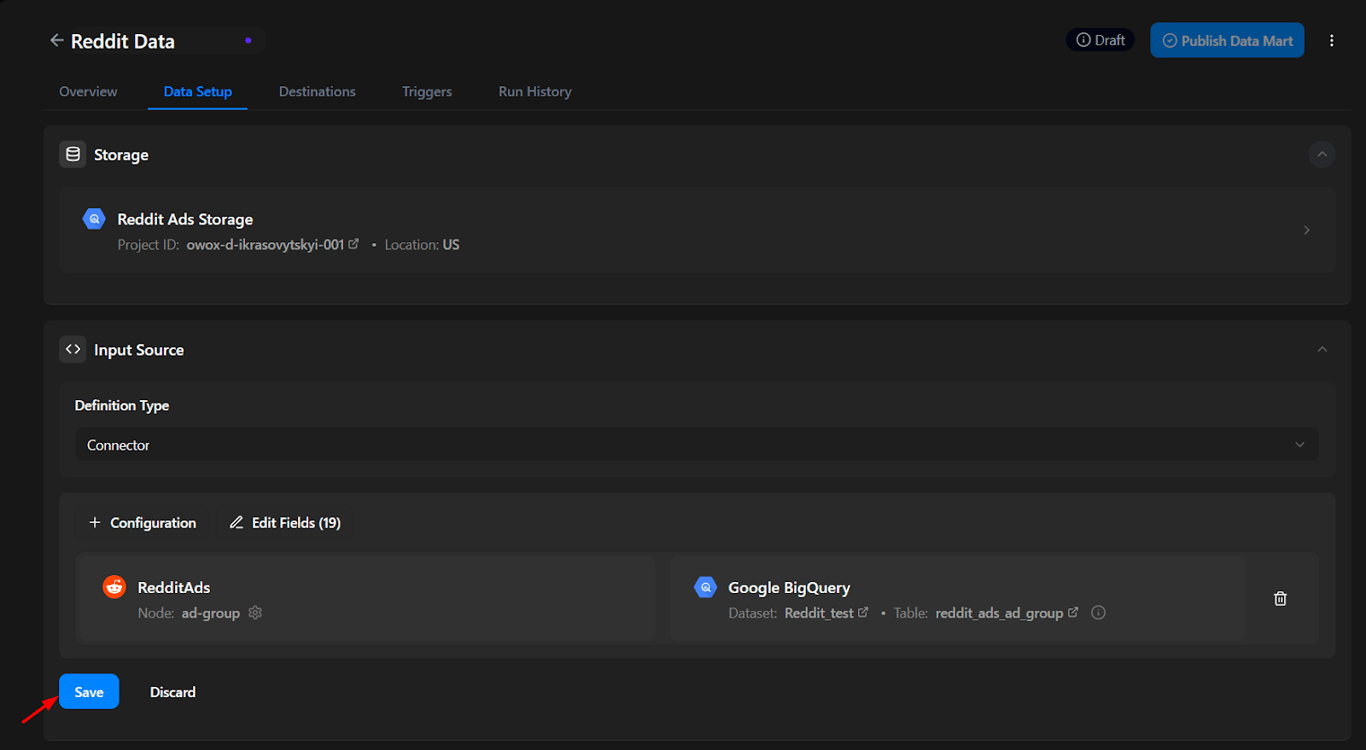1366x750 pixels.
Task: Click the Input Source code brackets icon
Action: (x=73, y=350)
